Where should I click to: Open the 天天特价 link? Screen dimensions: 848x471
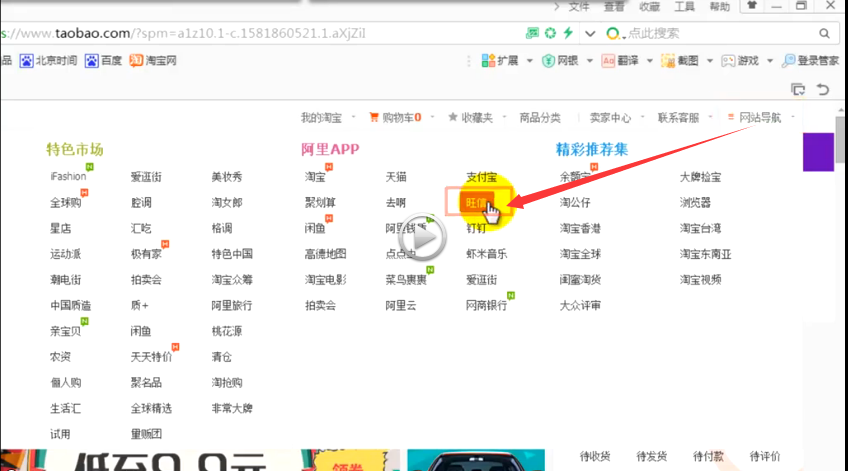click(x=151, y=357)
